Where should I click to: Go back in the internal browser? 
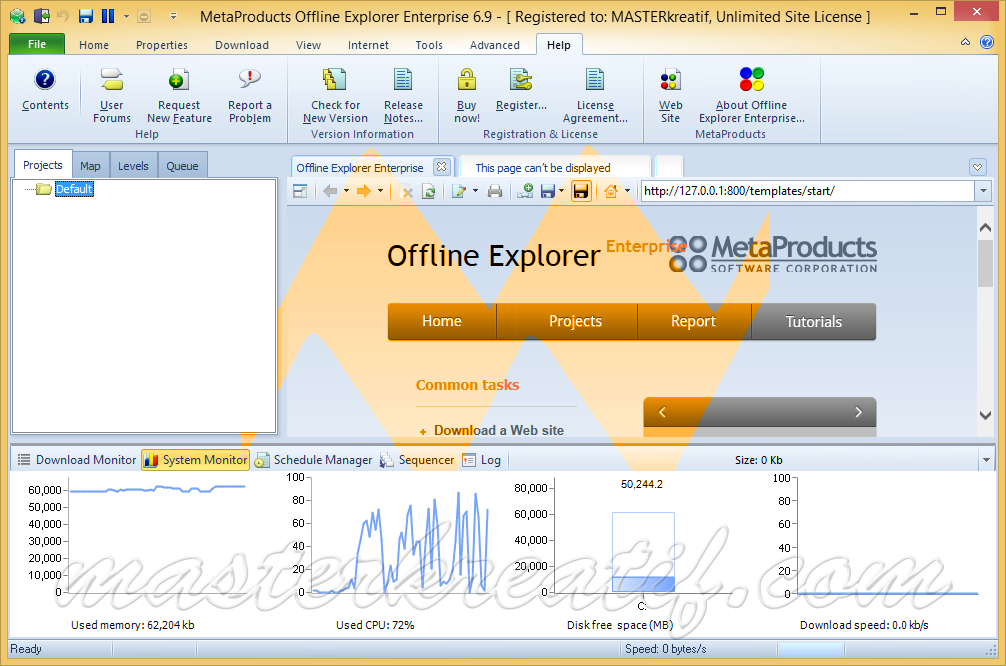tap(330, 191)
